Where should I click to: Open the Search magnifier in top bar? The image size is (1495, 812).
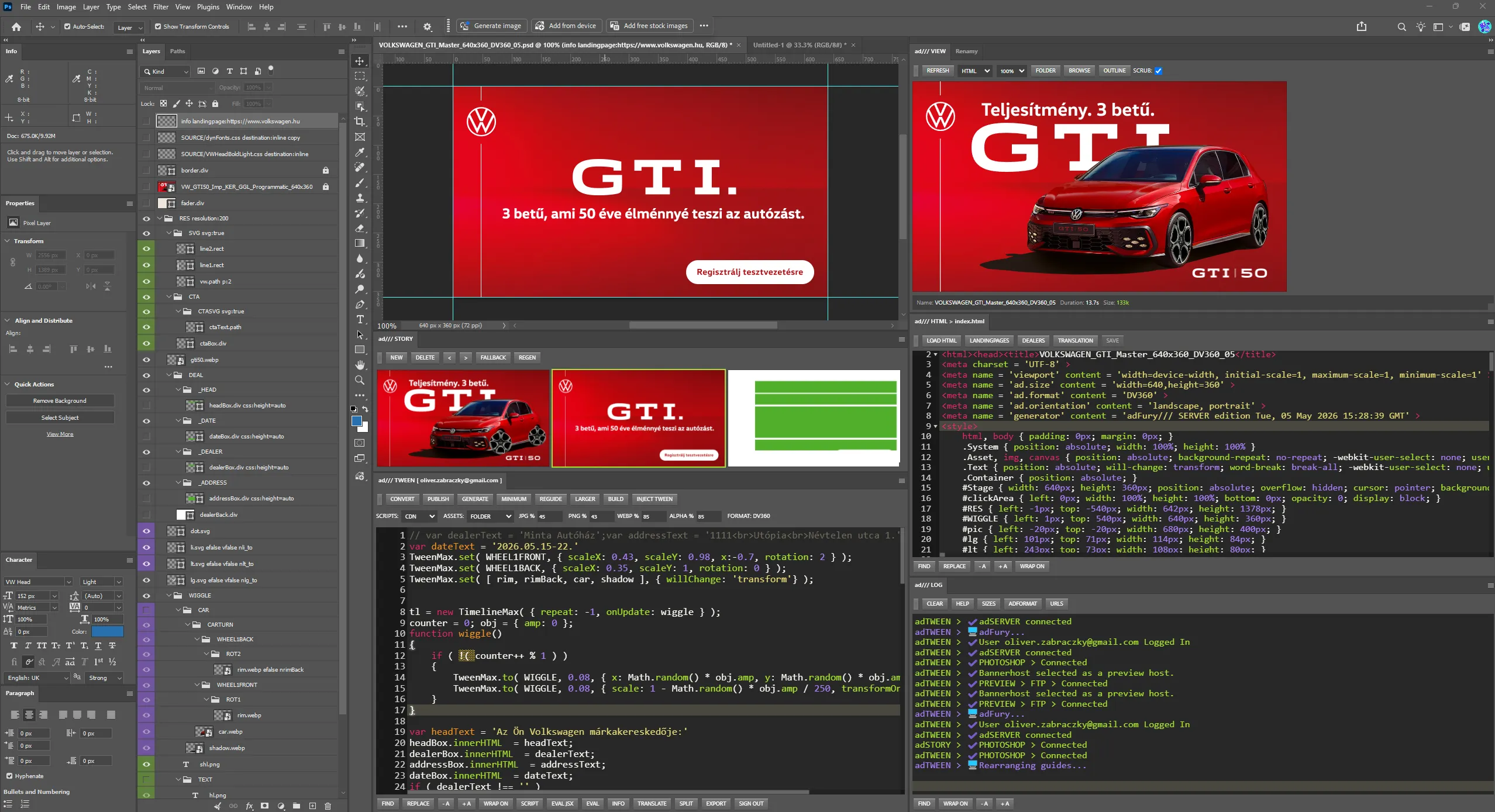tap(1401, 26)
